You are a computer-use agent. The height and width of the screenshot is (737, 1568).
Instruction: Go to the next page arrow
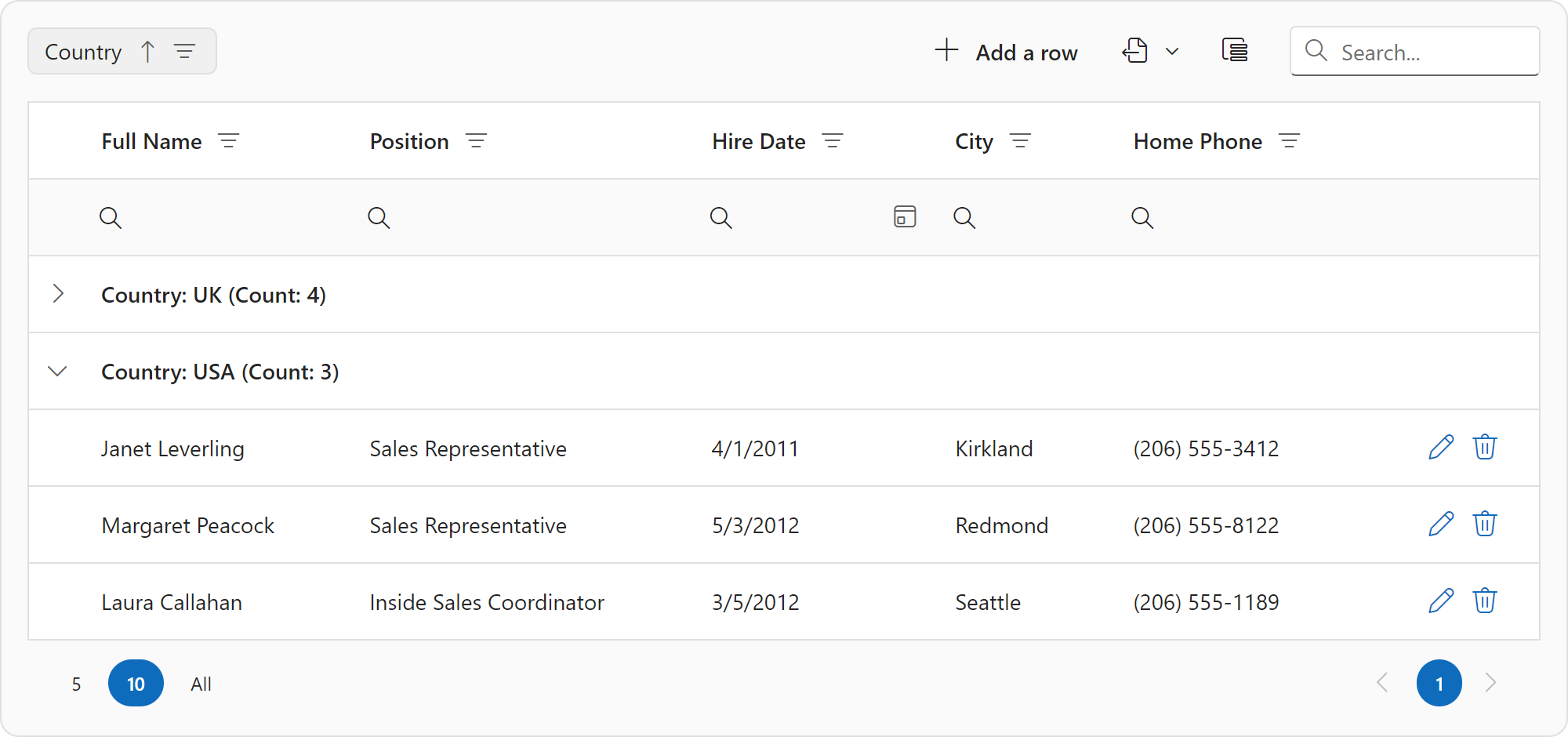click(1490, 683)
